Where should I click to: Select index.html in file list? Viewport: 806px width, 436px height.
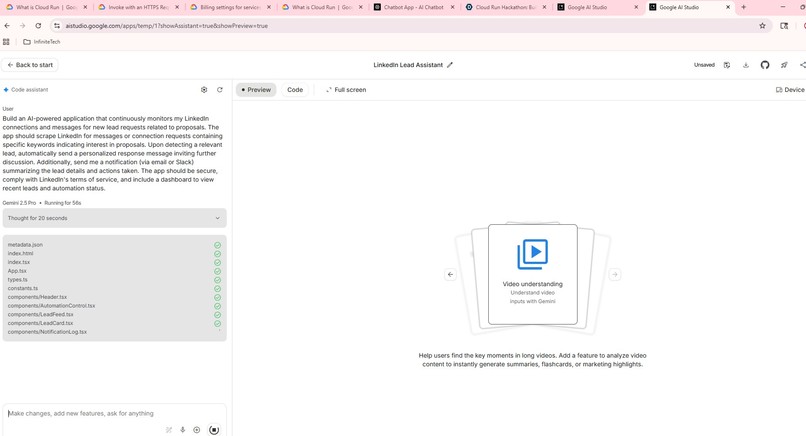click(x=21, y=253)
